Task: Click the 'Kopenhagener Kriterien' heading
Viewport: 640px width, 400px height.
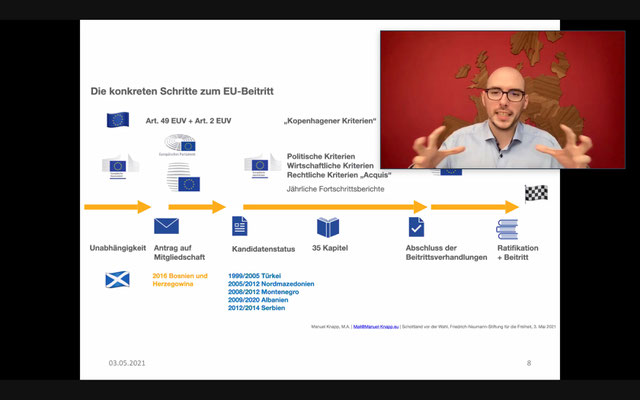Action: [330, 121]
